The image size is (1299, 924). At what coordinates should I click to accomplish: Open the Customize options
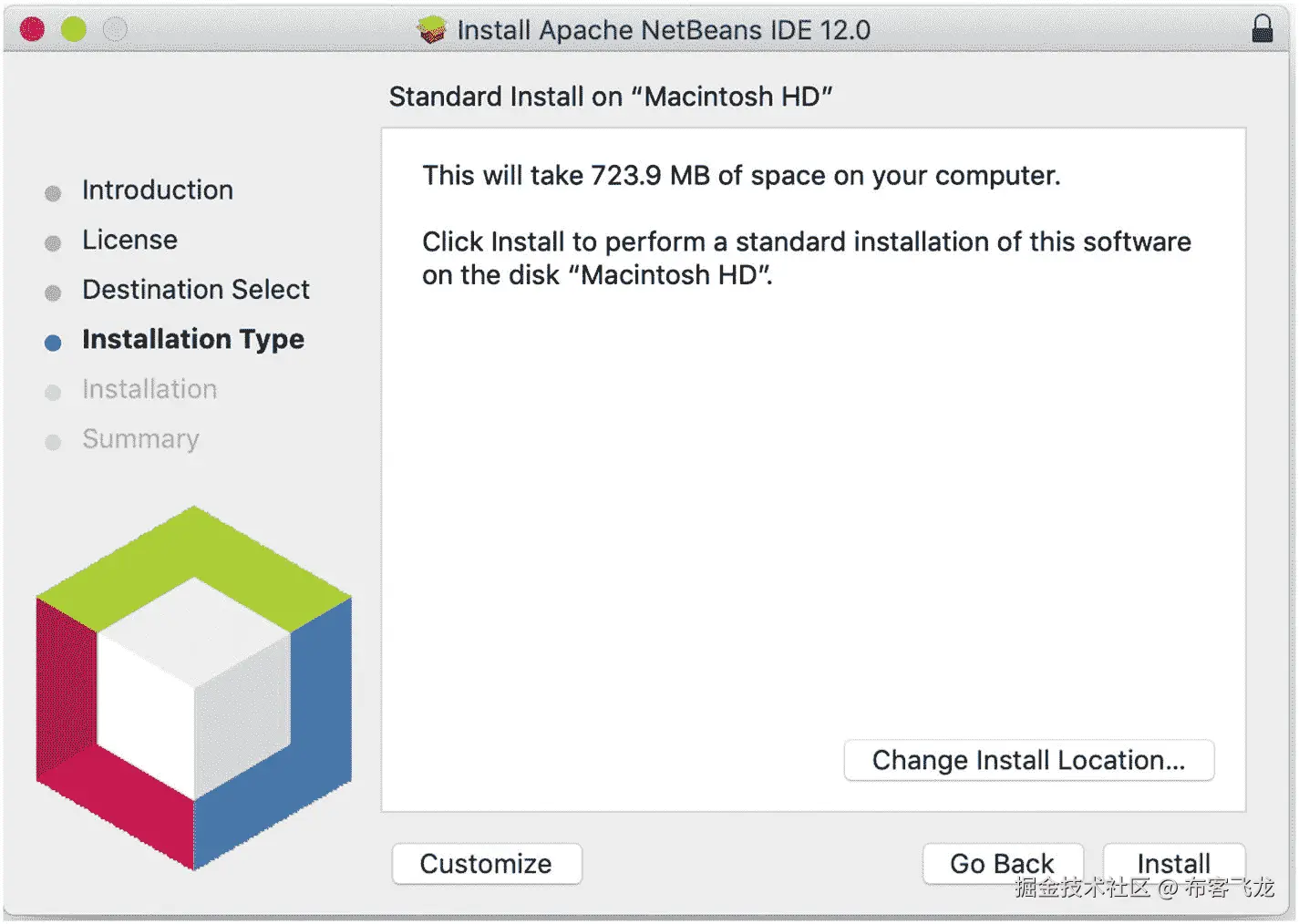[486, 863]
